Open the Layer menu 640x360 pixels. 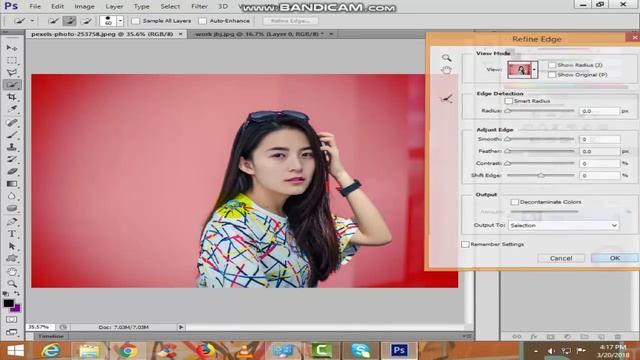click(x=114, y=7)
